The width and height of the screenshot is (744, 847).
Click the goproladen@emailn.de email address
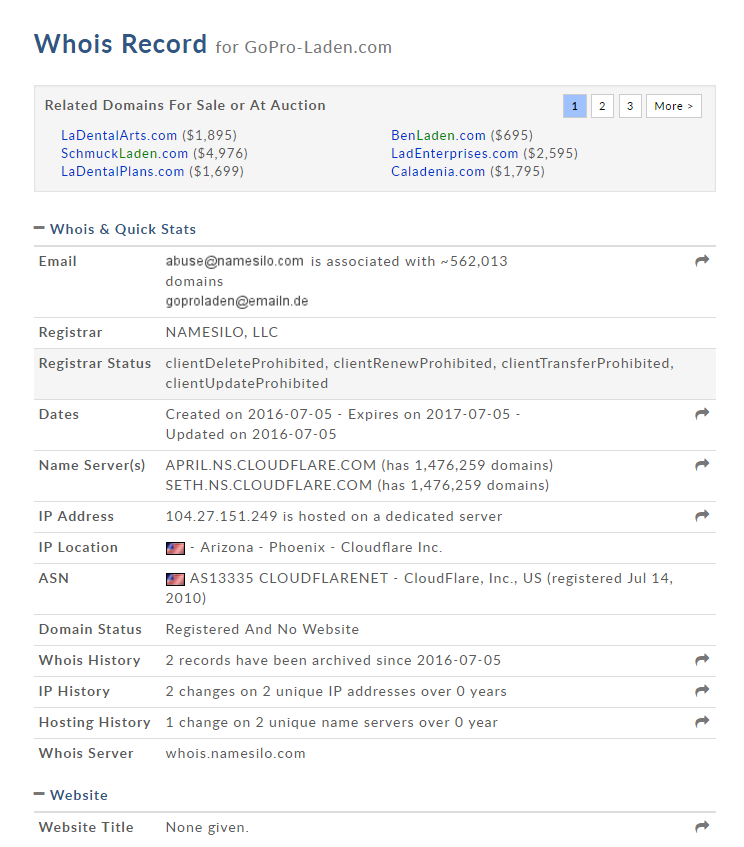(237, 301)
